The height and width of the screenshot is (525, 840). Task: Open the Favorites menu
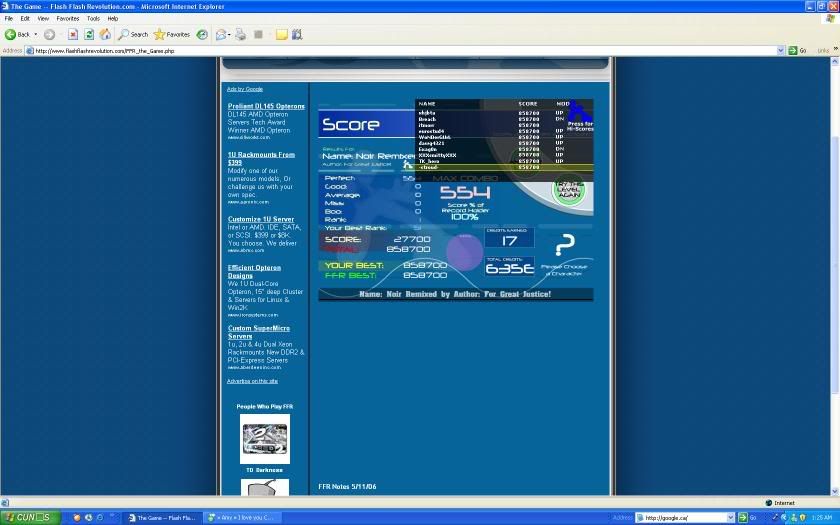(67, 18)
